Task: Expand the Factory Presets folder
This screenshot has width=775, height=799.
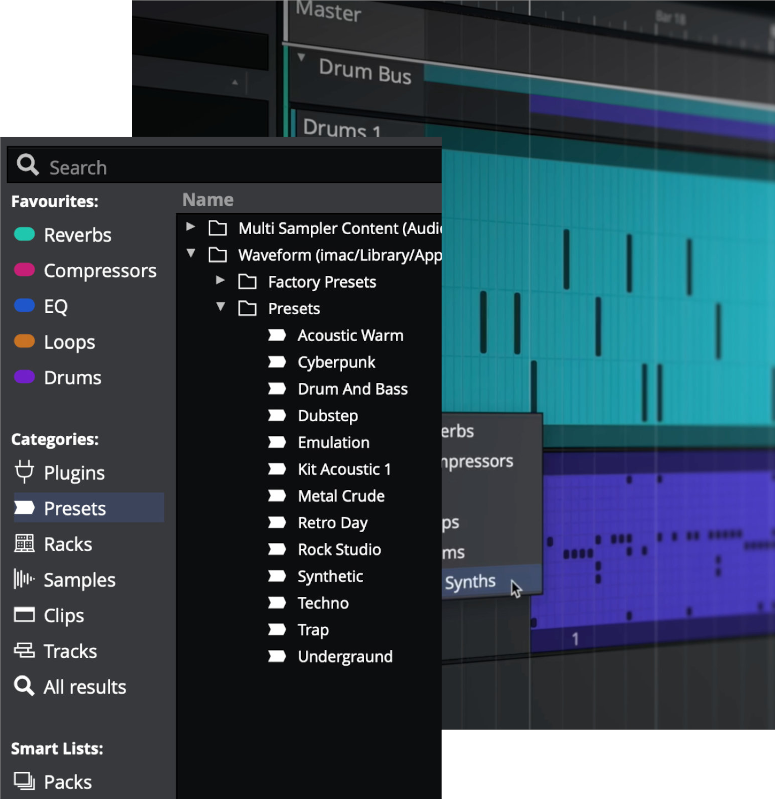Action: 221,281
